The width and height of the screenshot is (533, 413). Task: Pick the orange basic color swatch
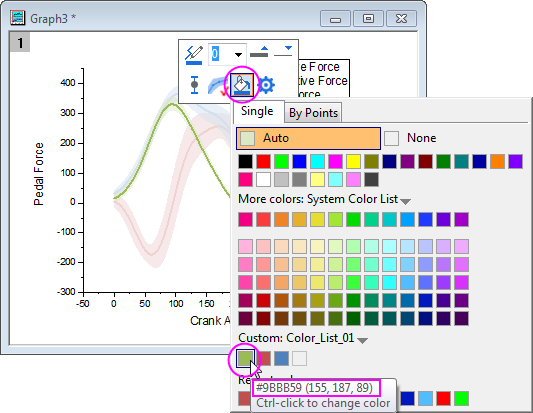coord(498,161)
